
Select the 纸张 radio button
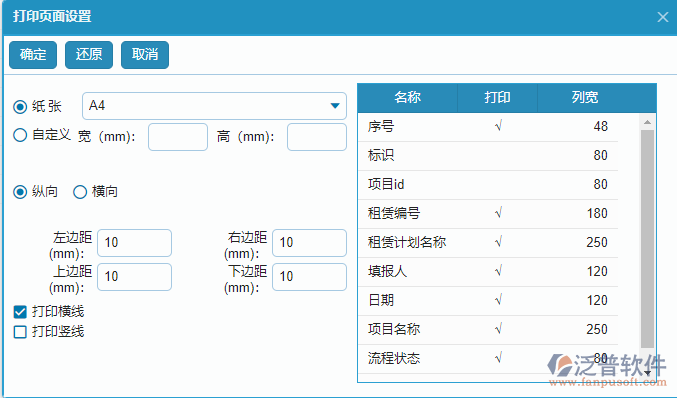click(x=20, y=107)
